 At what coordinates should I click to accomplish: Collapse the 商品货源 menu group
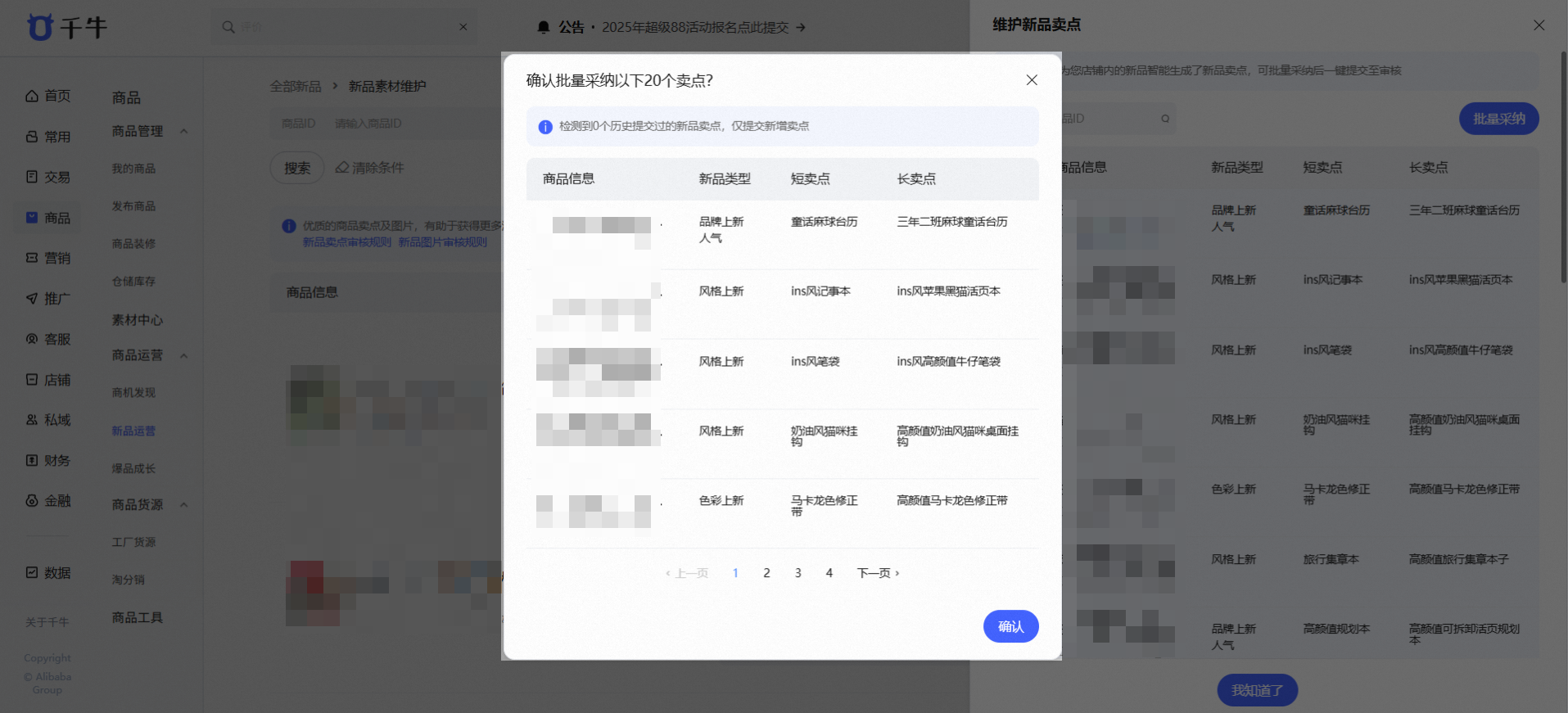tap(184, 505)
